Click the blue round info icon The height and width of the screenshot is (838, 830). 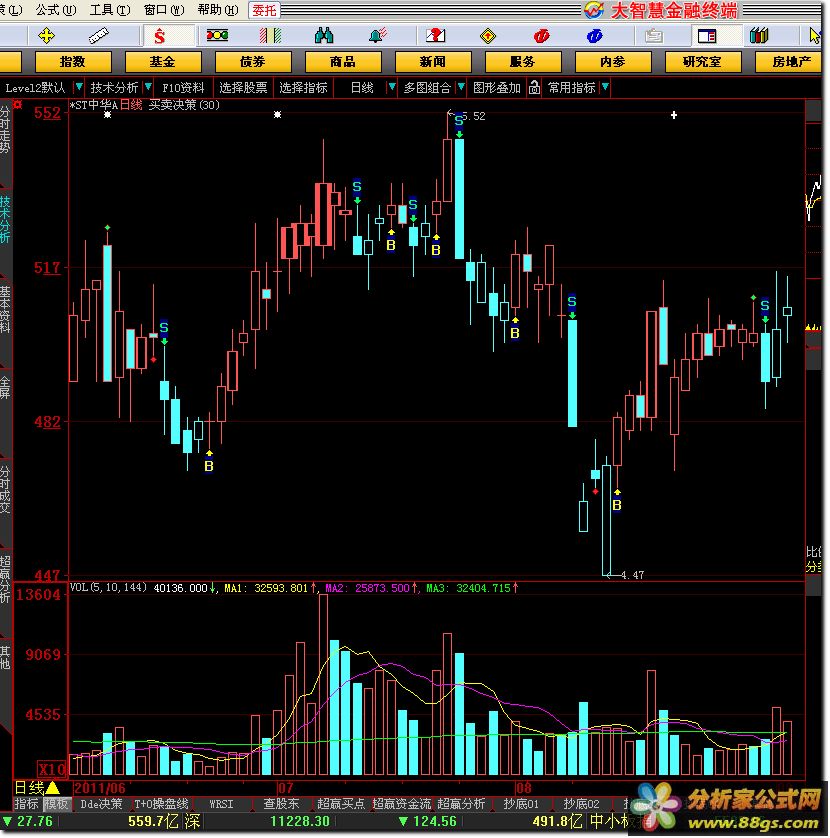(594, 36)
